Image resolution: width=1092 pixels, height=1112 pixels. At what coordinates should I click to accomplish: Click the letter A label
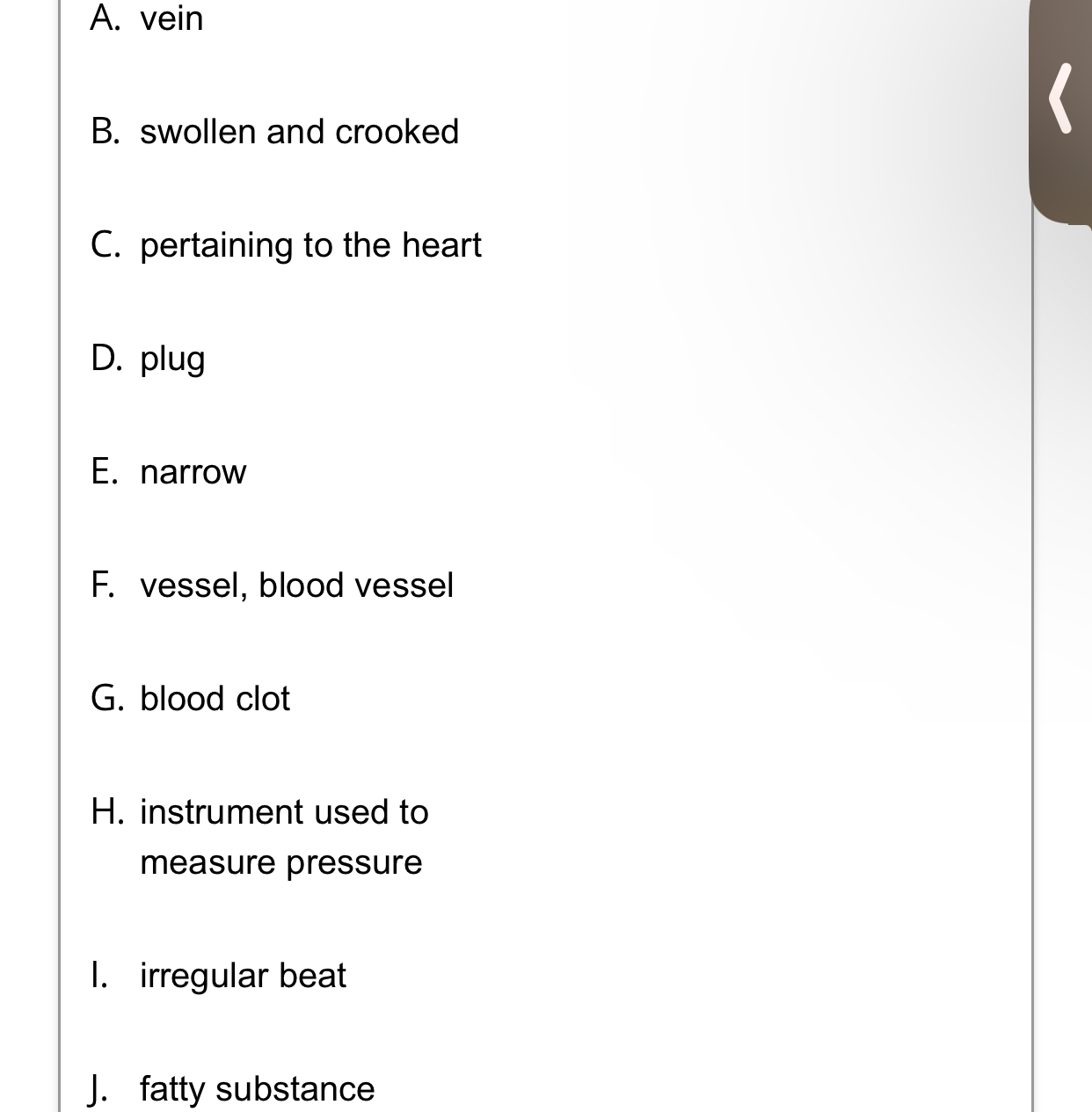(106, 18)
